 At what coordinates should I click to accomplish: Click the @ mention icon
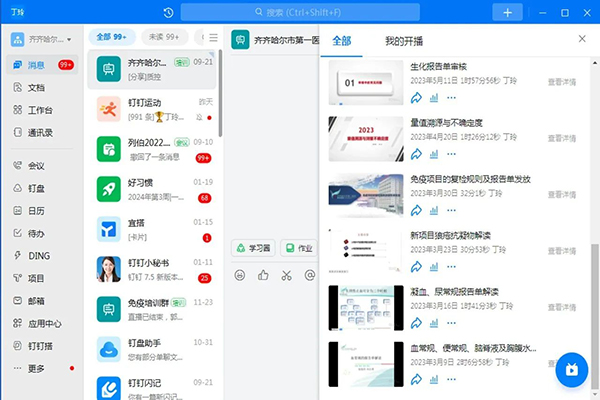point(310,275)
